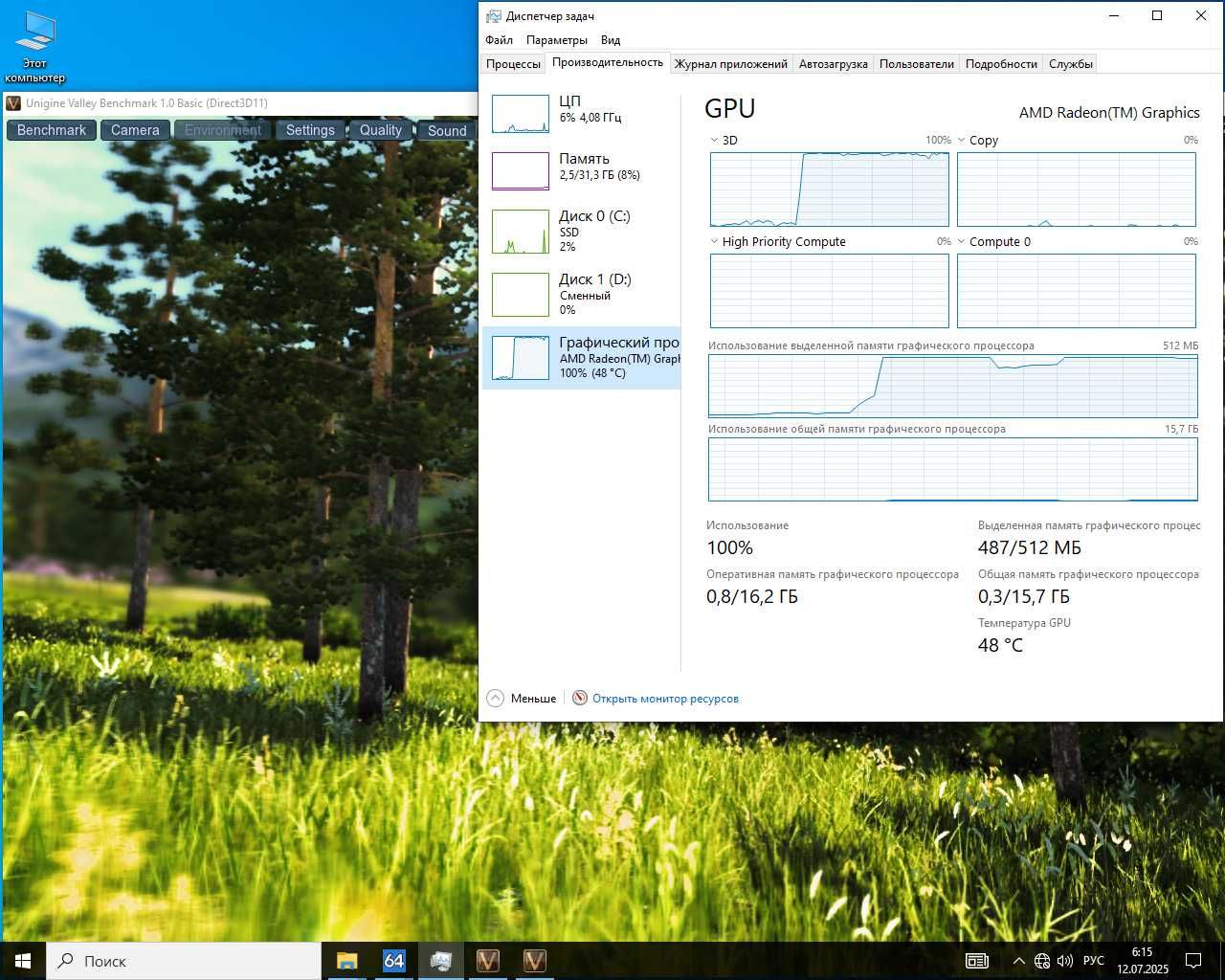Image resolution: width=1225 pixels, height=980 pixels.
Task: Switch to the Журнал приложений tab
Action: 730,64
